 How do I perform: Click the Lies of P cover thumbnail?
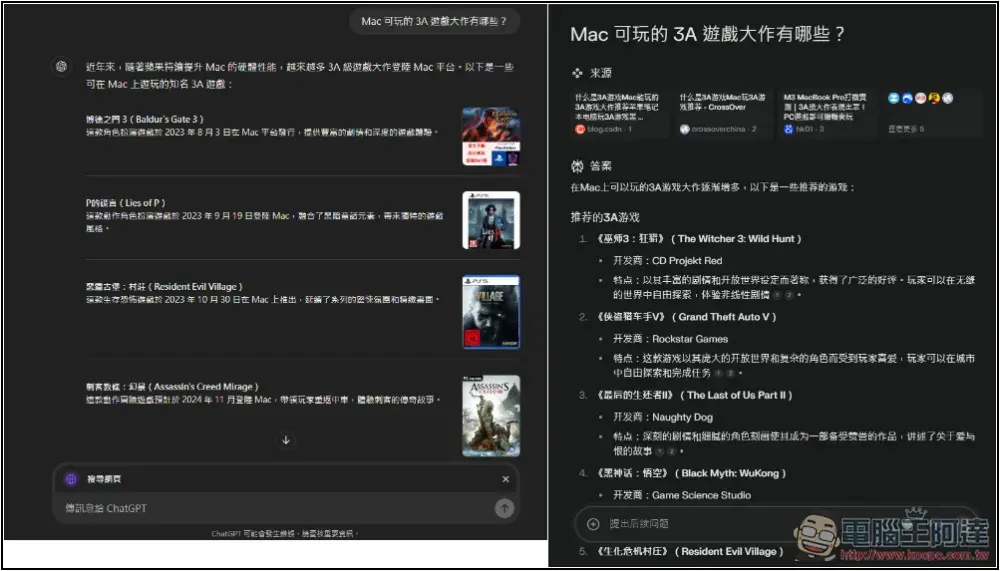point(490,220)
